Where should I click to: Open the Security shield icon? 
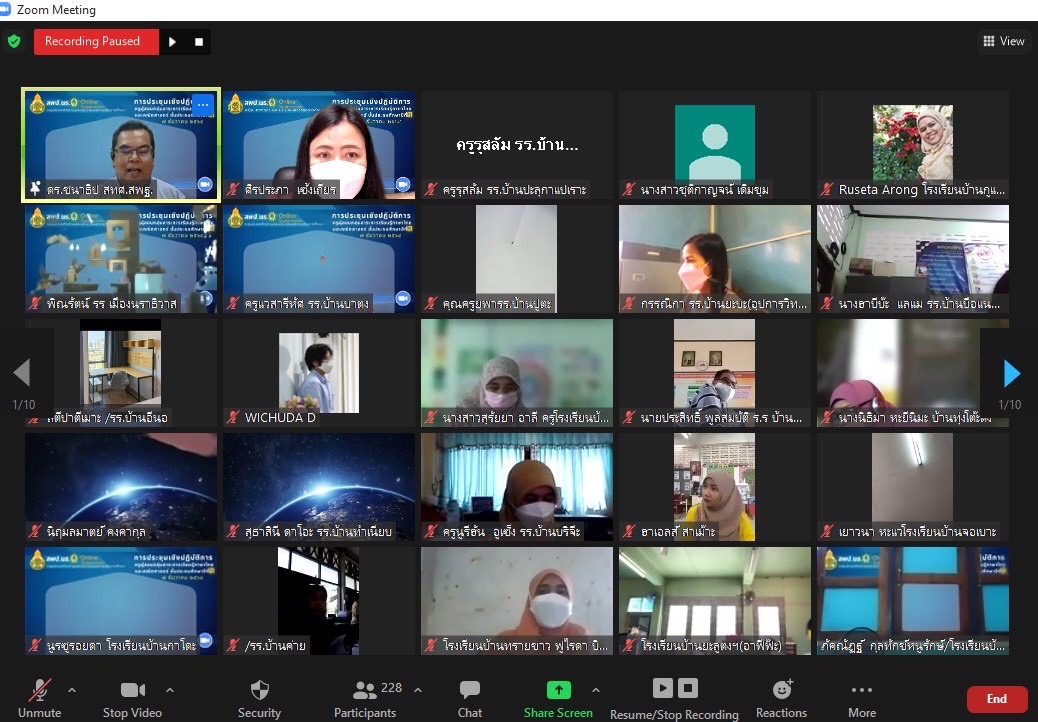tap(259, 690)
